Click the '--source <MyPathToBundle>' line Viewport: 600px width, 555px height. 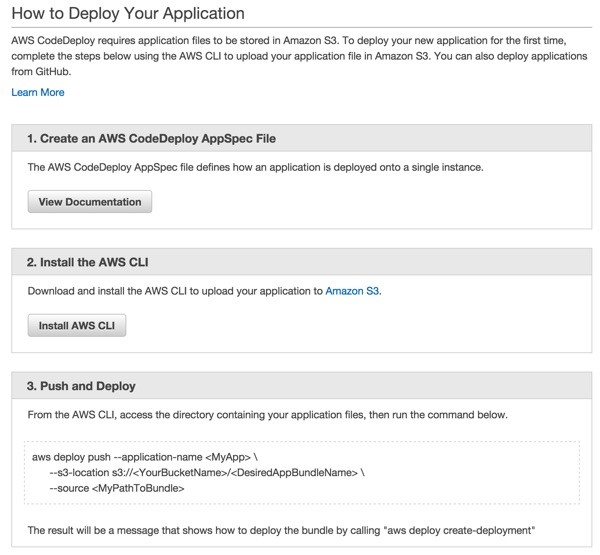click(117, 488)
